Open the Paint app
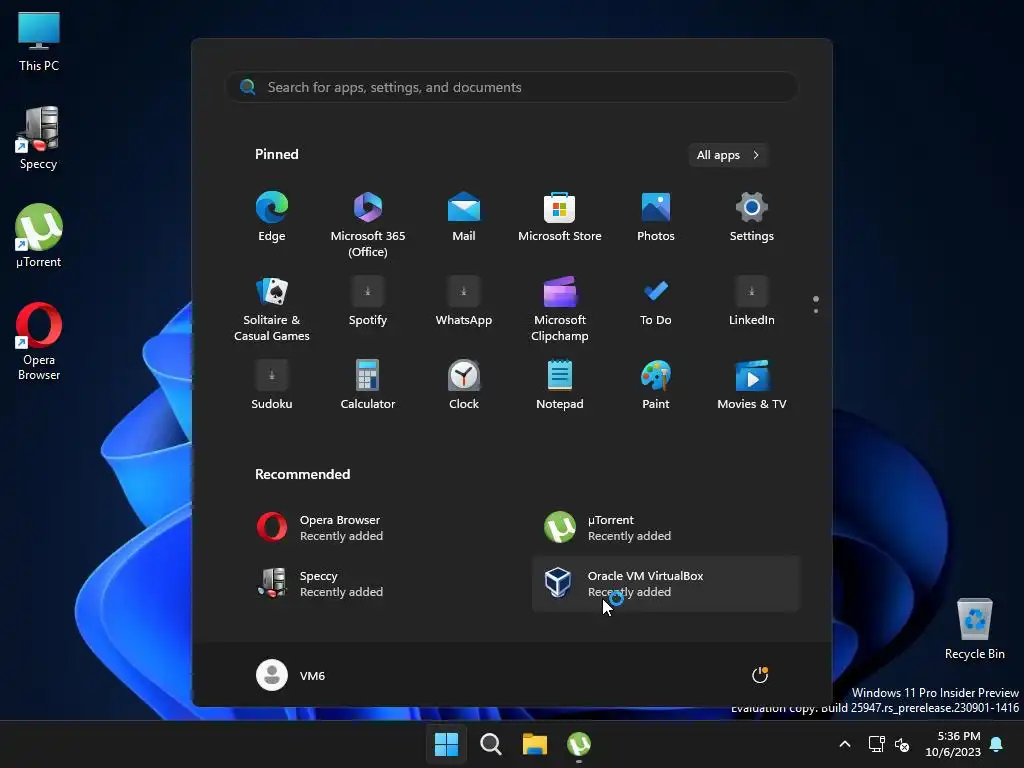Viewport: 1024px width, 768px height. (x=656, y=387)
